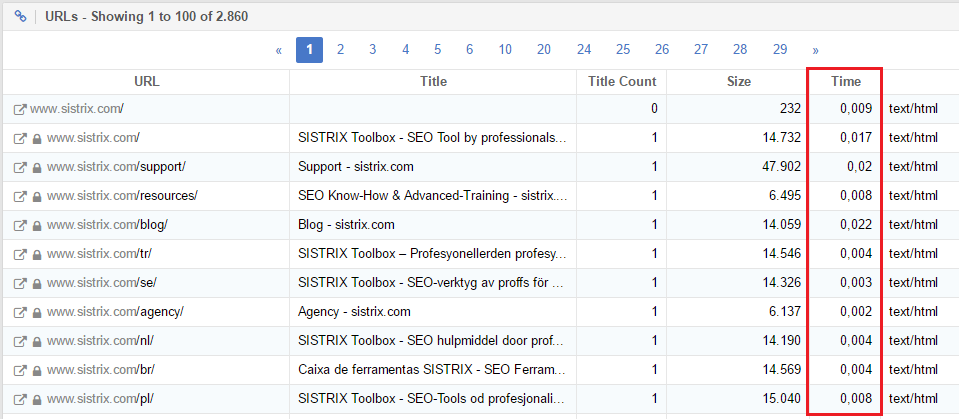
Task: Open external link icon for /br/ row
Action: 20,370
